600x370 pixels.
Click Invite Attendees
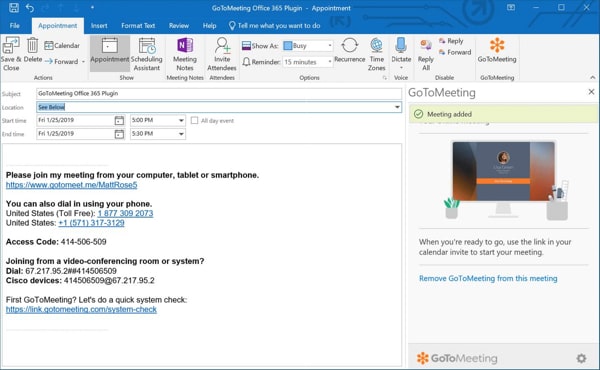[x=222, y=54]
